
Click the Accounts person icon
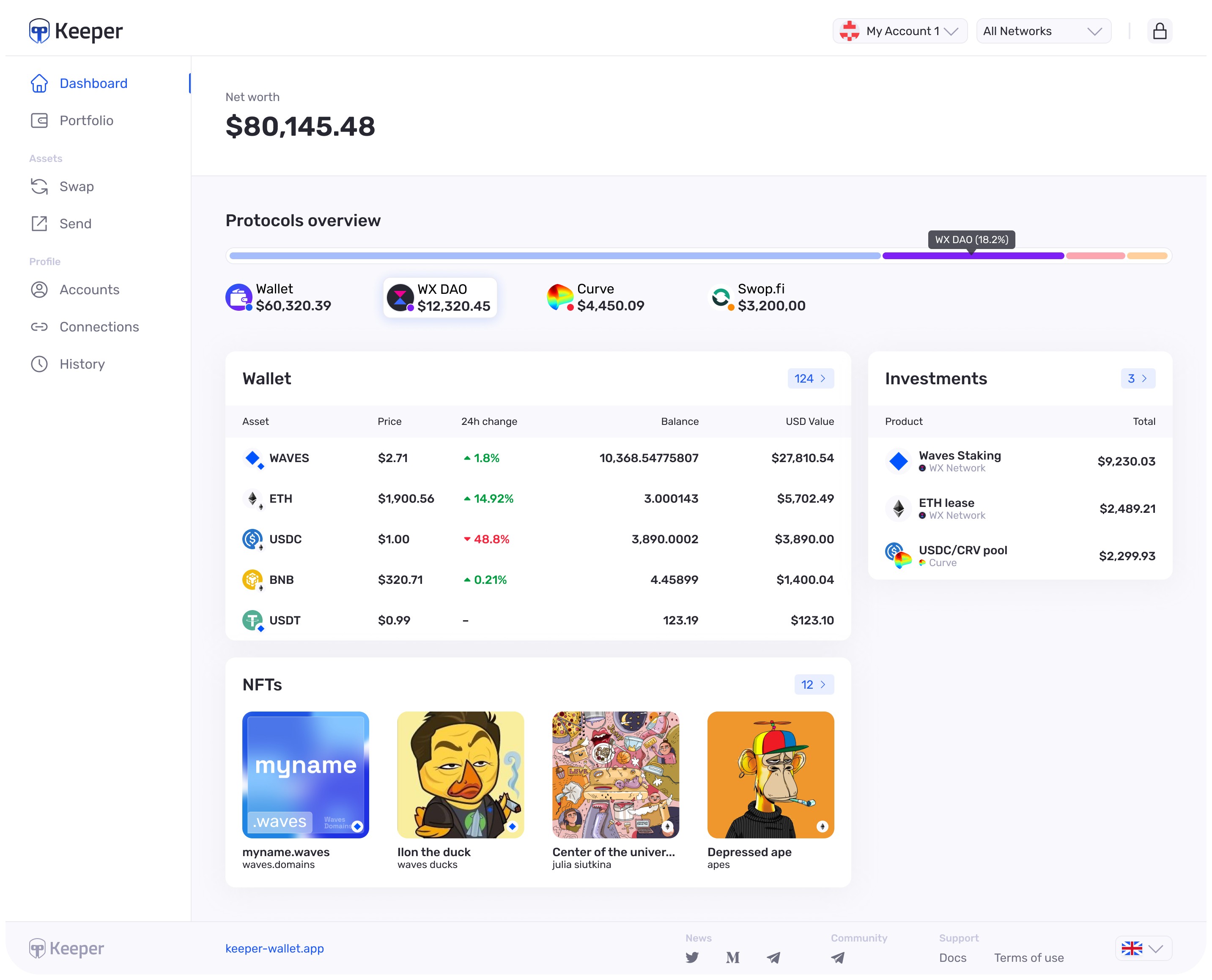pyautogui.click(x=39, y=290)
